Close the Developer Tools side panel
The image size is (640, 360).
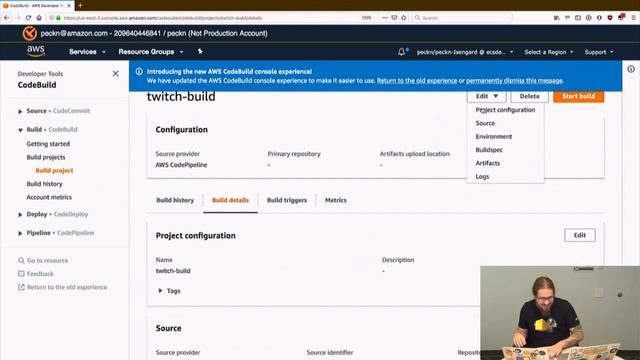pos(116,73)
